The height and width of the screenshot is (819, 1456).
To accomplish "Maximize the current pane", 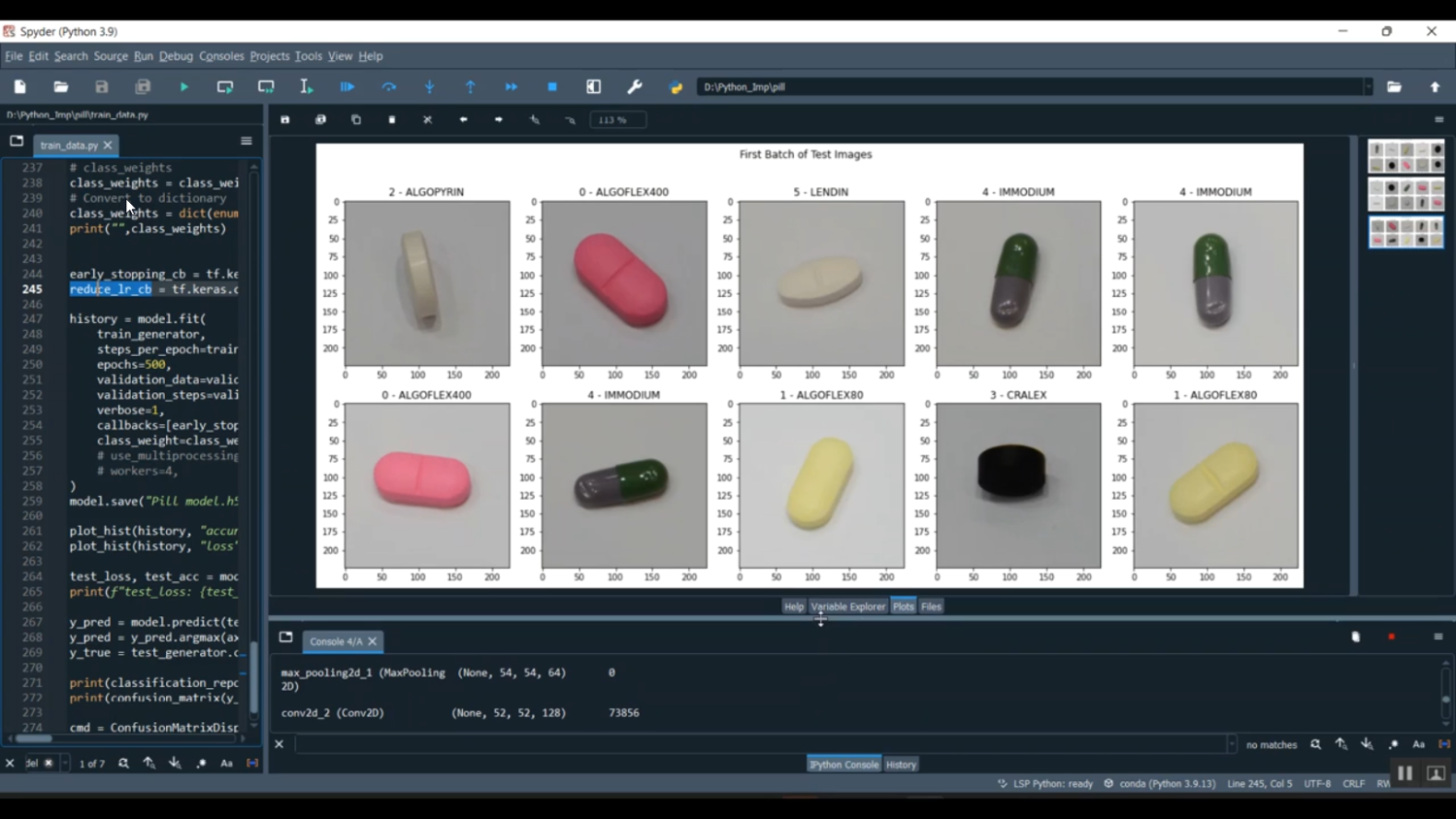I will 593,86.
